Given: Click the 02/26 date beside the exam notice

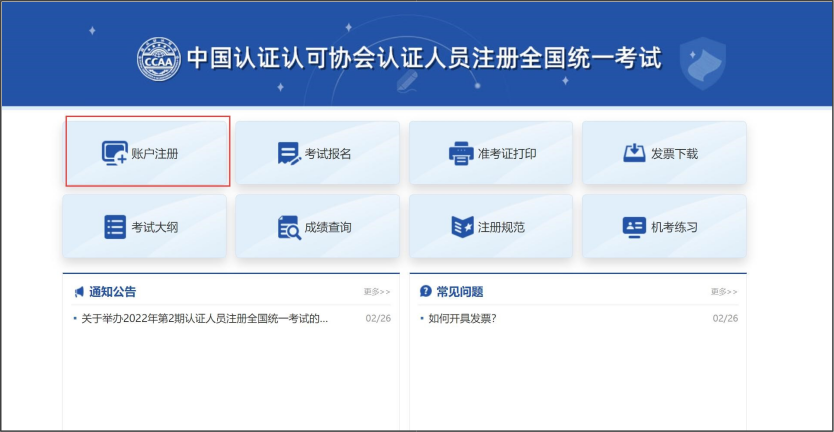Looking at the screenshot, I should 378,319.
